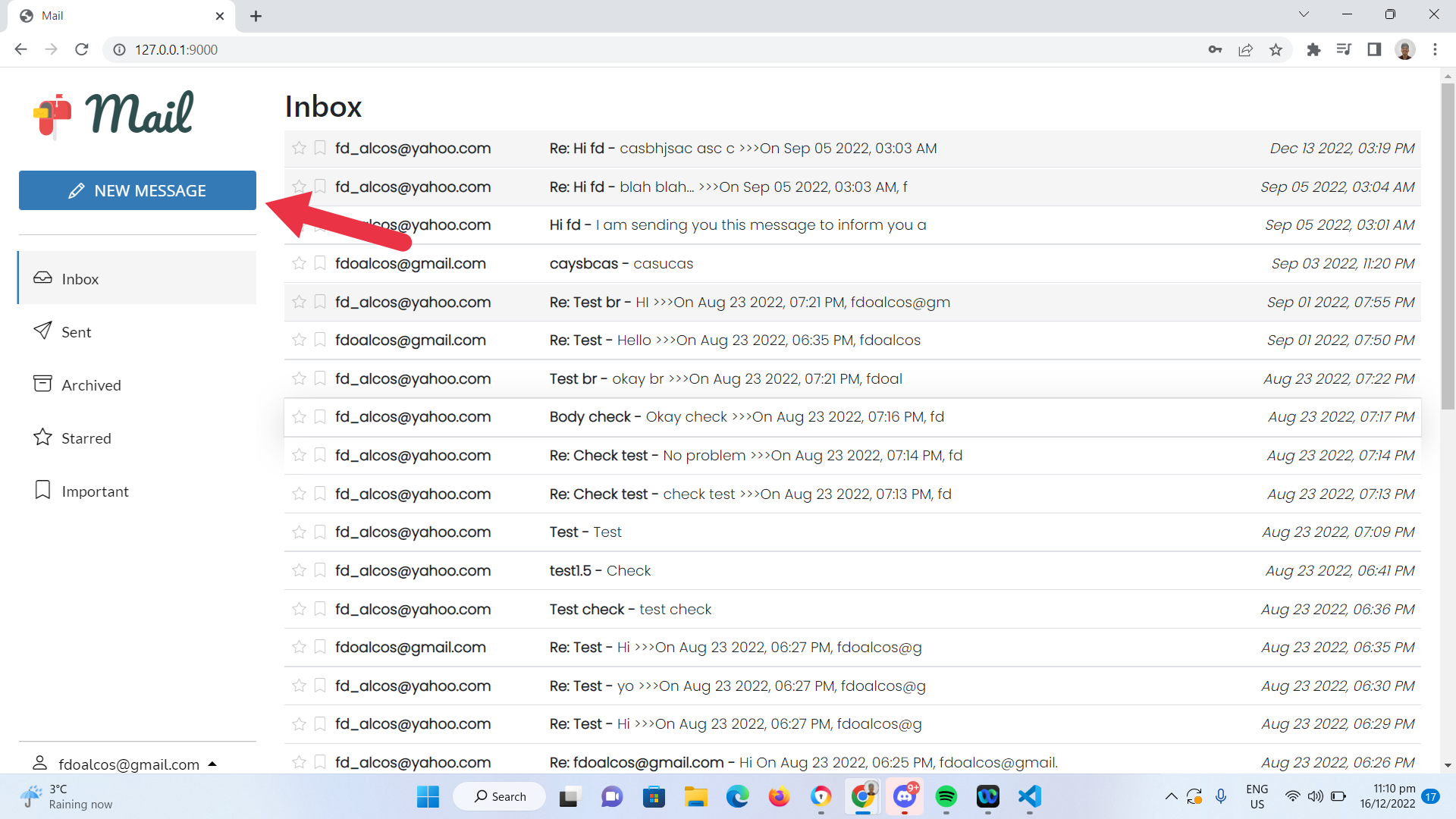
Task: Click the Mail mailbox logo
Action: click(x=52, y=116)
